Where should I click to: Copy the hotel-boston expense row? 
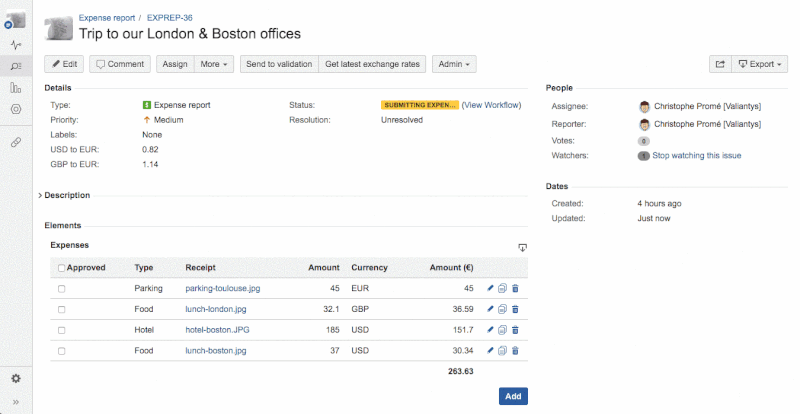502,330
